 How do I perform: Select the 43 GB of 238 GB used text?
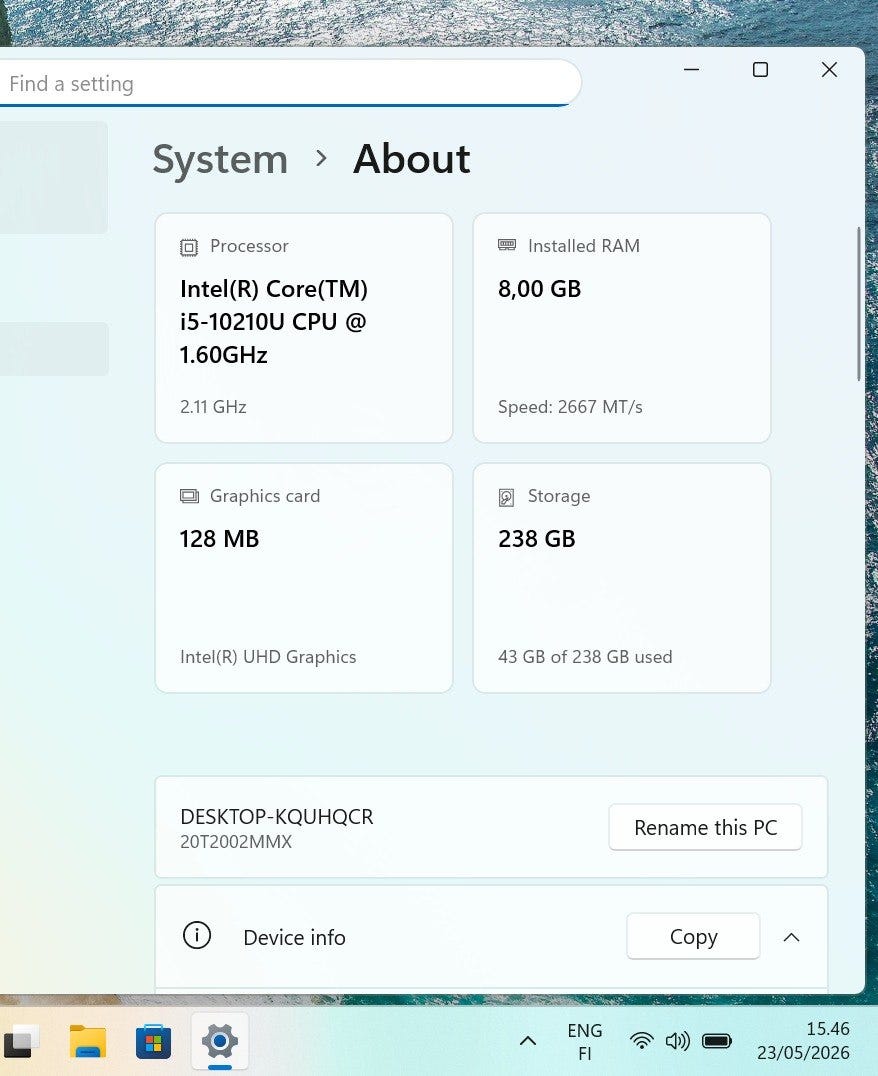point(585,657)
